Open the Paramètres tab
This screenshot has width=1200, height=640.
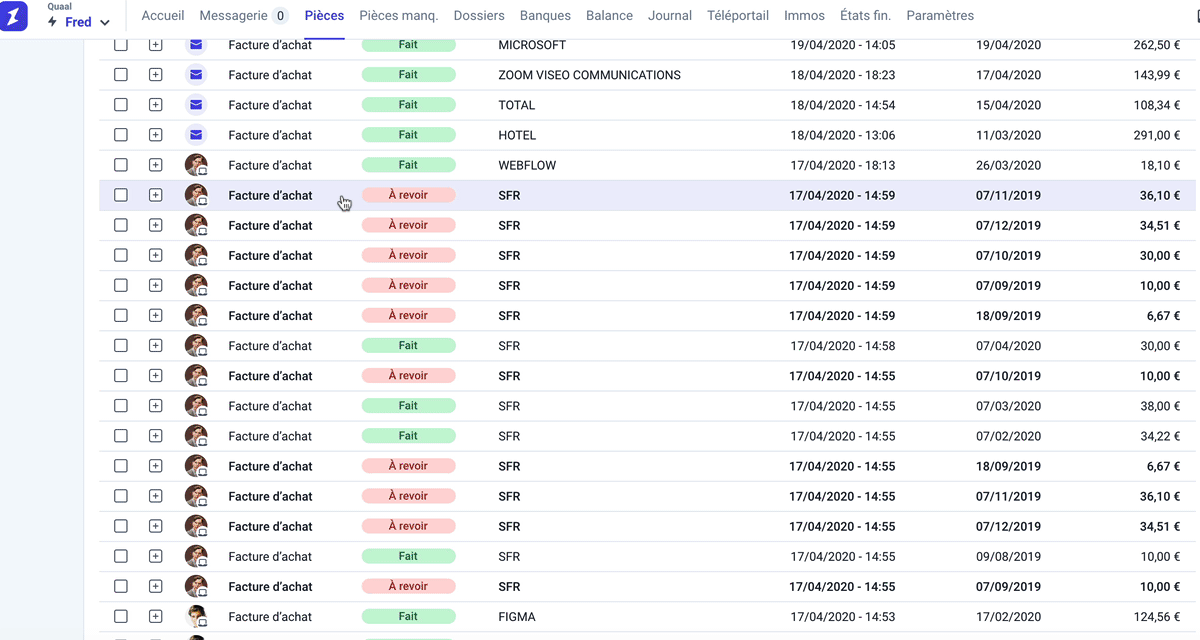point(939,16)
